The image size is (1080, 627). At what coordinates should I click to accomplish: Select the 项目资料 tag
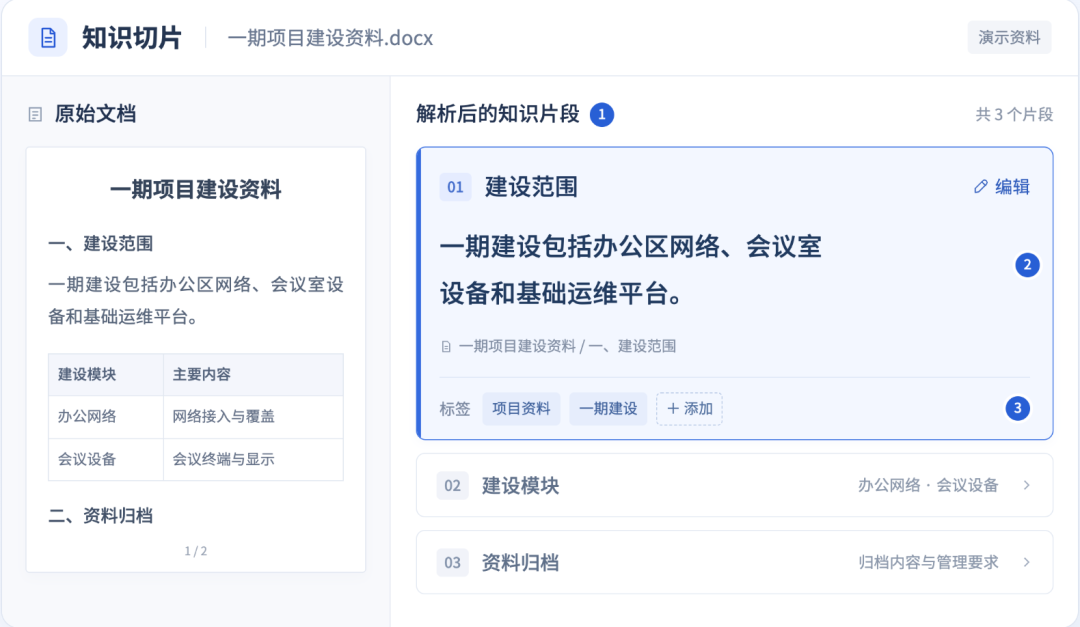click(521, 409)
